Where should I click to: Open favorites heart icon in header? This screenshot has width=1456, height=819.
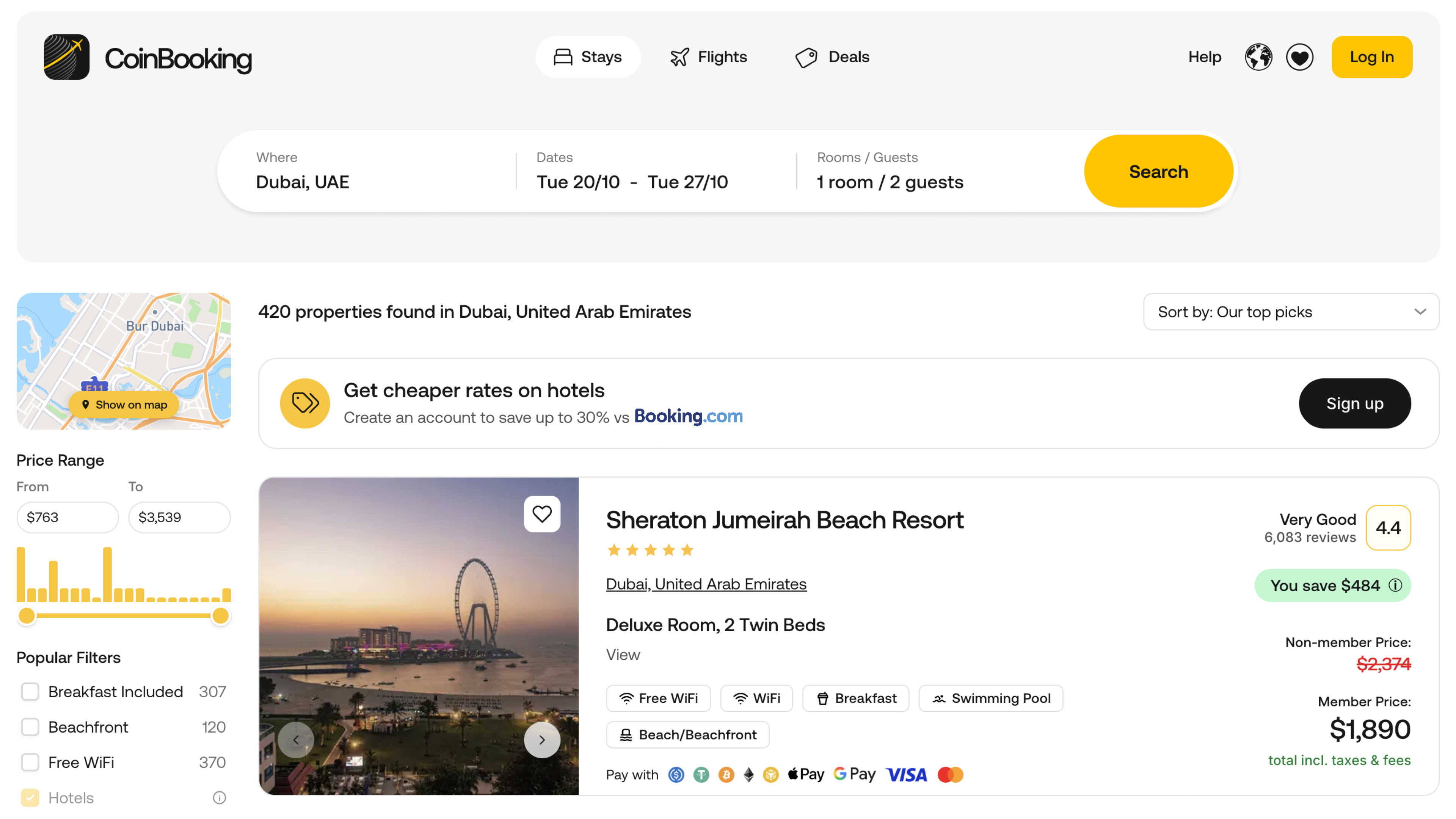click(1299, 57)
